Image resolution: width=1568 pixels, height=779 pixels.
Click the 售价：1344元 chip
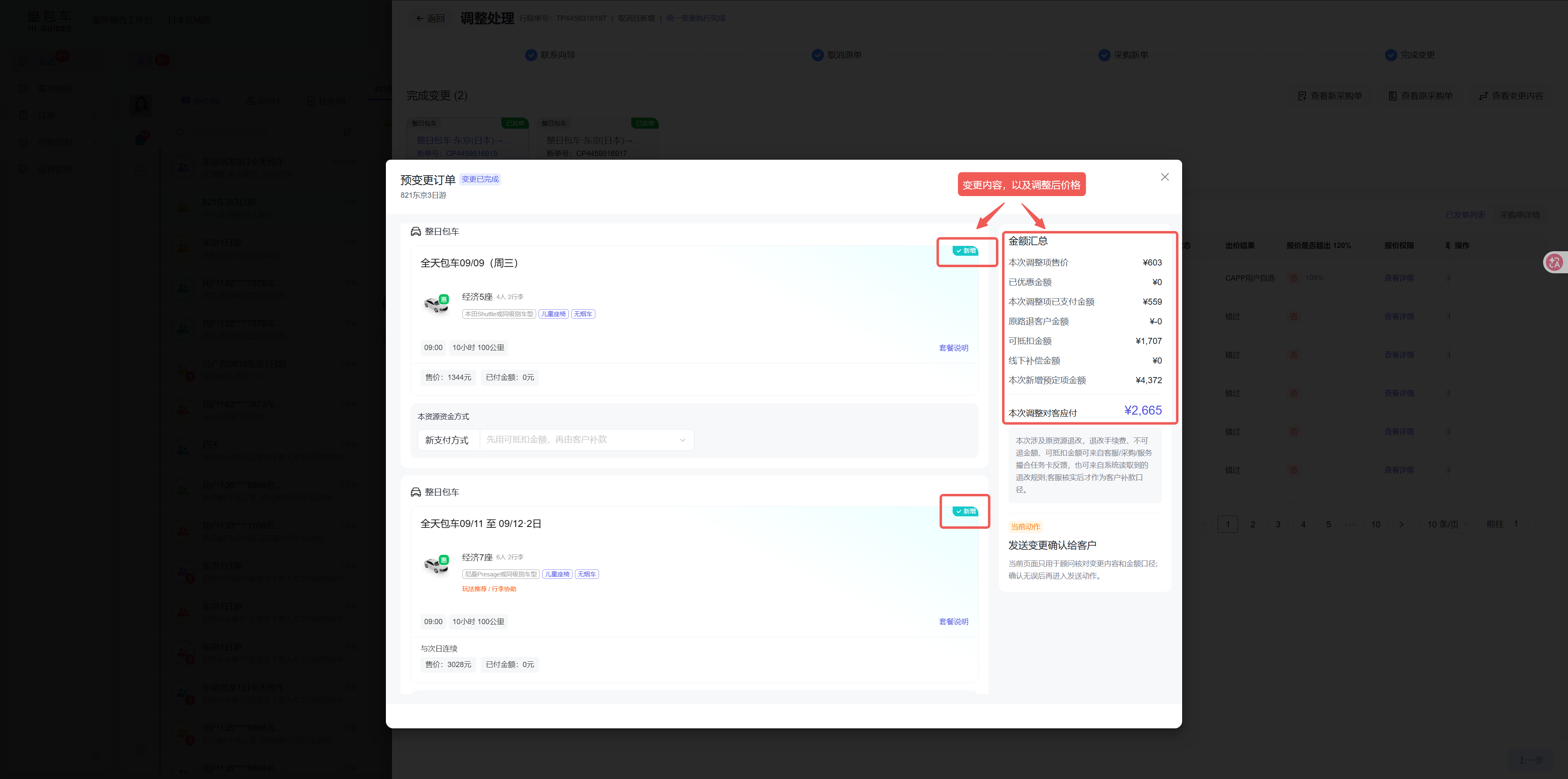(x=448, y=377)
